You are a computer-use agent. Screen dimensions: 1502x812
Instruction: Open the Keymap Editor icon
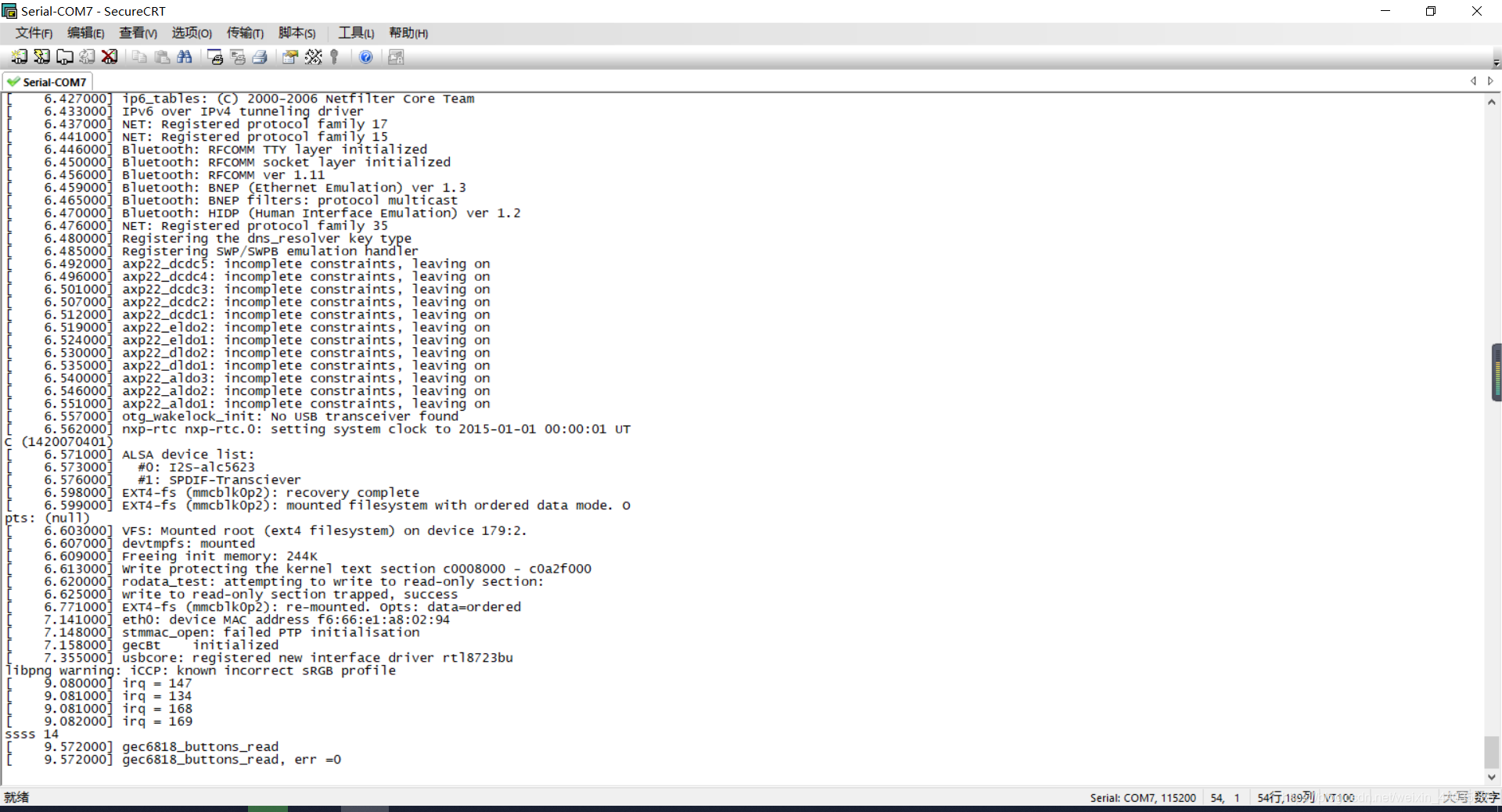coord(313,56)
